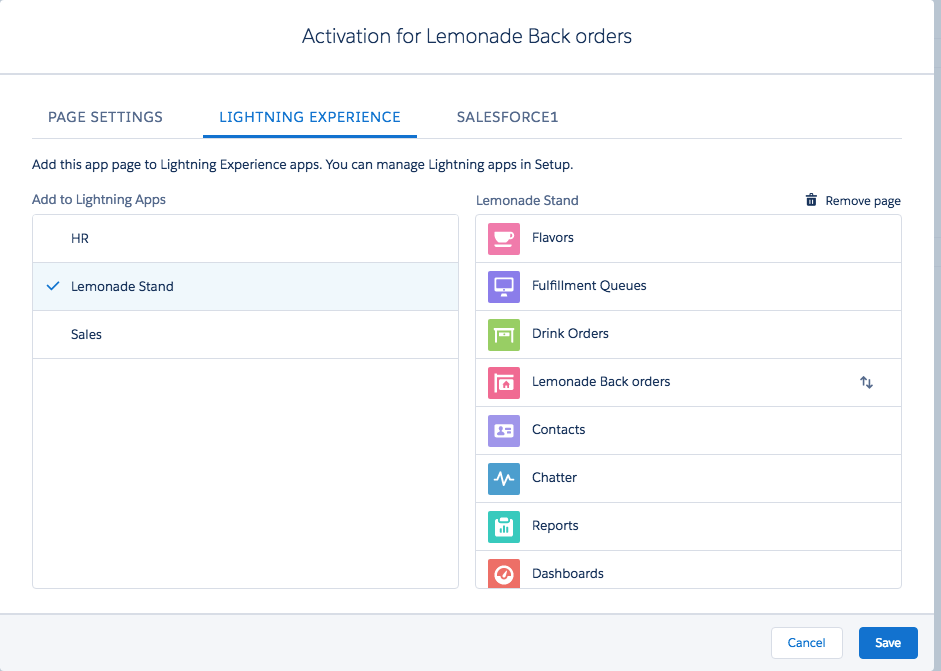
Task: Click the Contacts card icon
Action: [504, 430]
